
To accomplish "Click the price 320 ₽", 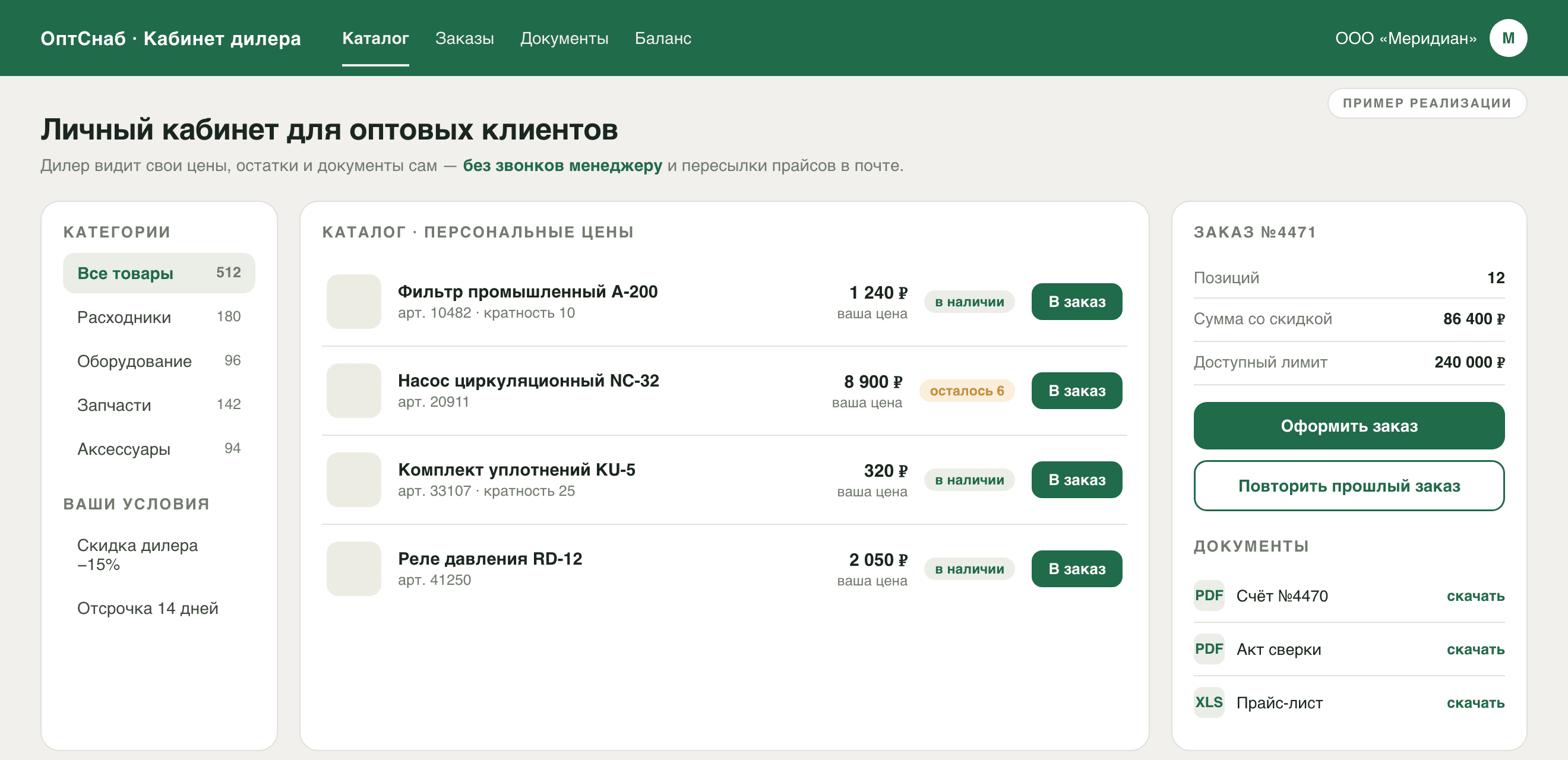I will 885,471.
